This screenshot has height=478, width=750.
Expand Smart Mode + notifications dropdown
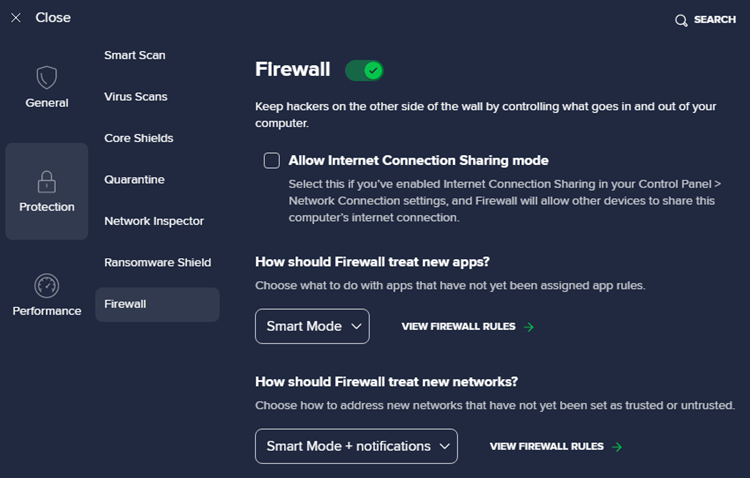(356, 446)
